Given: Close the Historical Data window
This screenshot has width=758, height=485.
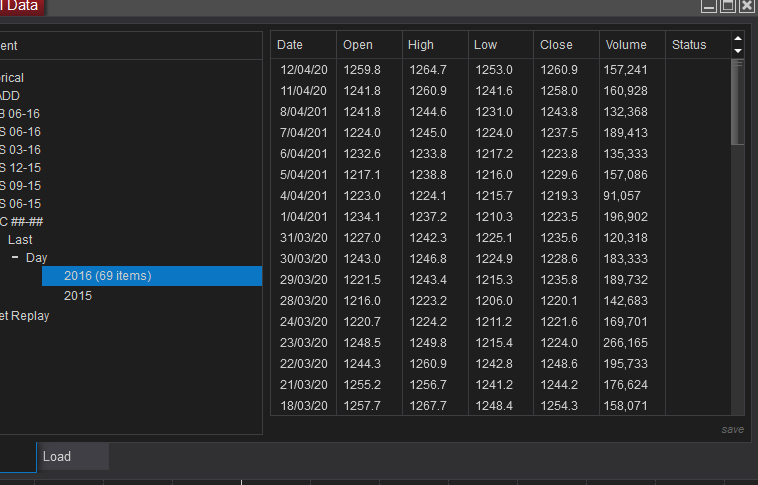Looking at the screenshot, I should (x=746, y=6).
